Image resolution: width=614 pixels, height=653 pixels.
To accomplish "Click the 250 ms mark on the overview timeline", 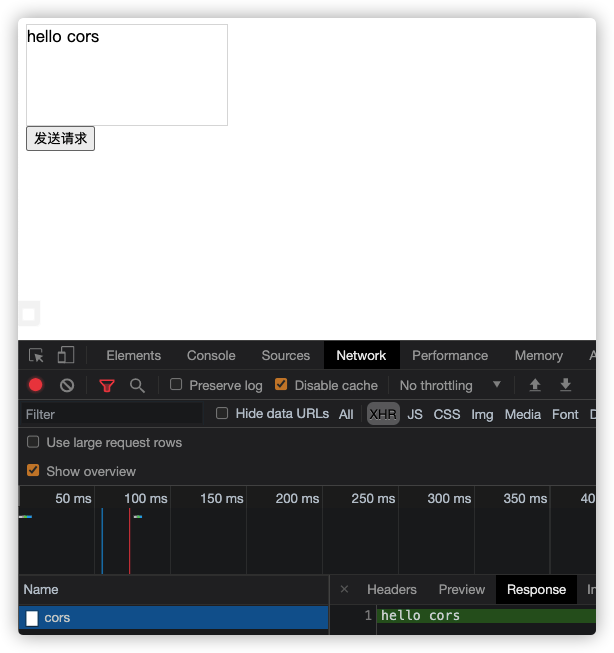I will tap(373, 498).
